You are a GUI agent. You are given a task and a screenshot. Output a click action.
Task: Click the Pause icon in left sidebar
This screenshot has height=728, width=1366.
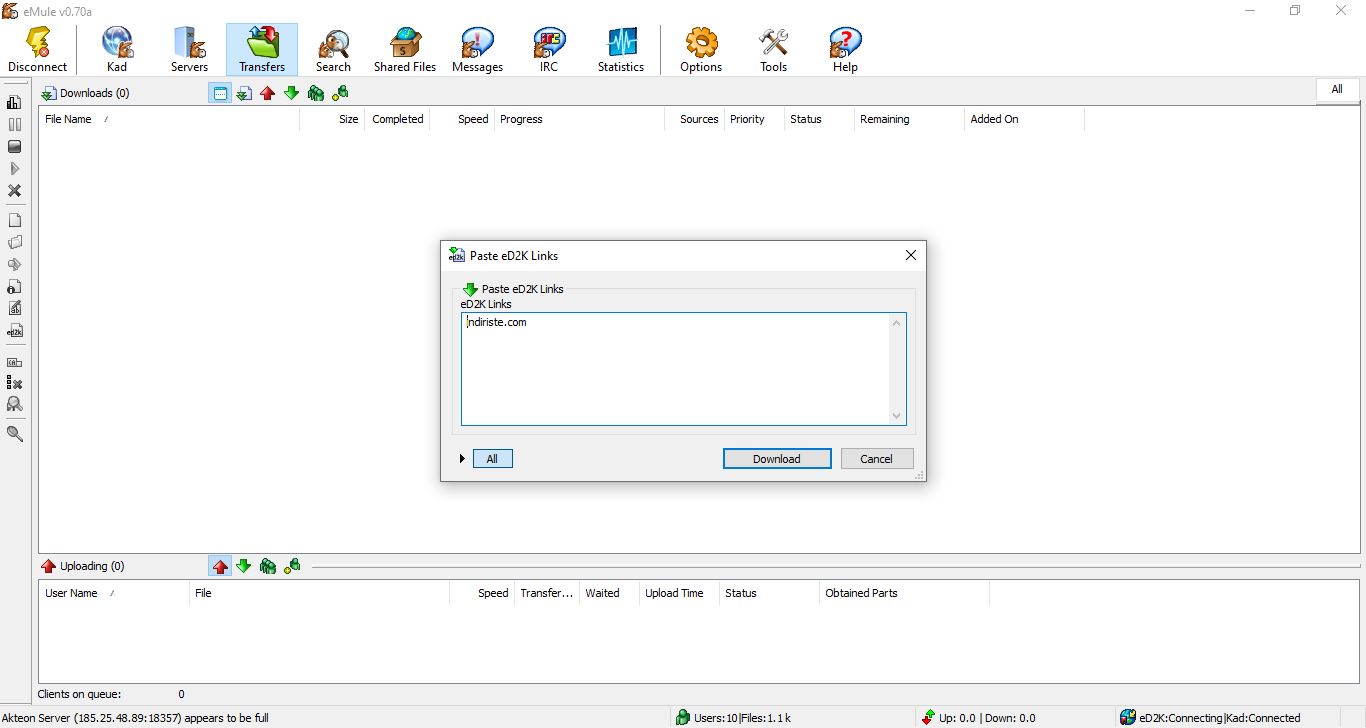click(14, 124)
